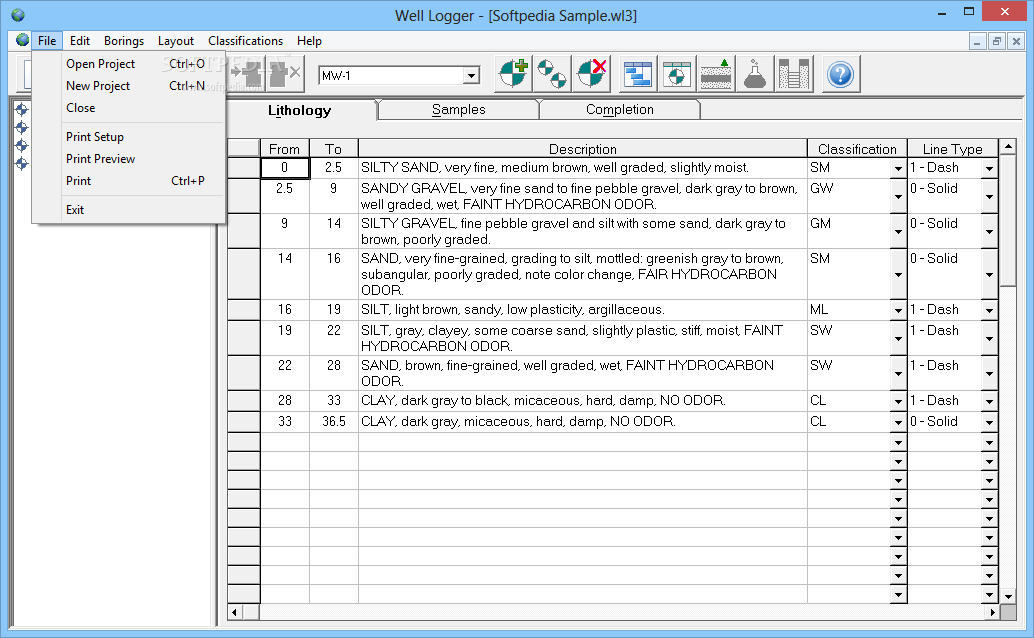Image resolution: width=1034 pixels, height=638 pixels.
Task: Open Line Type dropdown for row 22 to 28
Action: coord(989,373)
